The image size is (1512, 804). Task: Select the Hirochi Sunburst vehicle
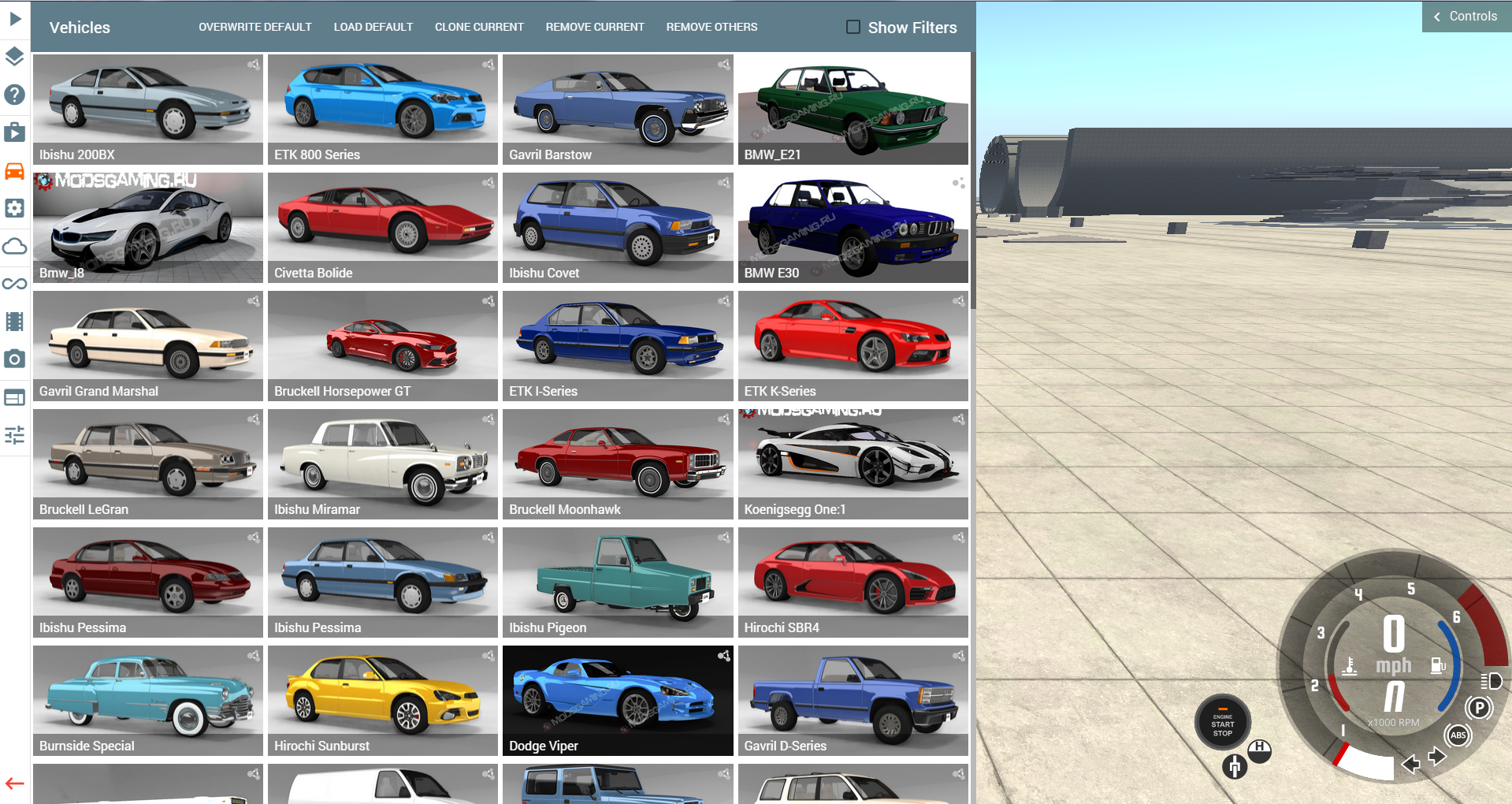pos(383,701)
